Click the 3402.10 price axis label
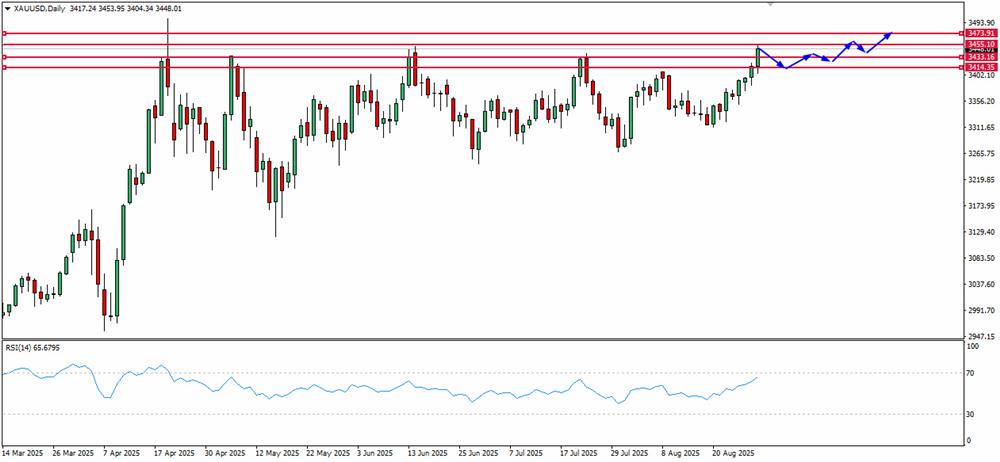1000x462 pixels. (x=982, y=75)
